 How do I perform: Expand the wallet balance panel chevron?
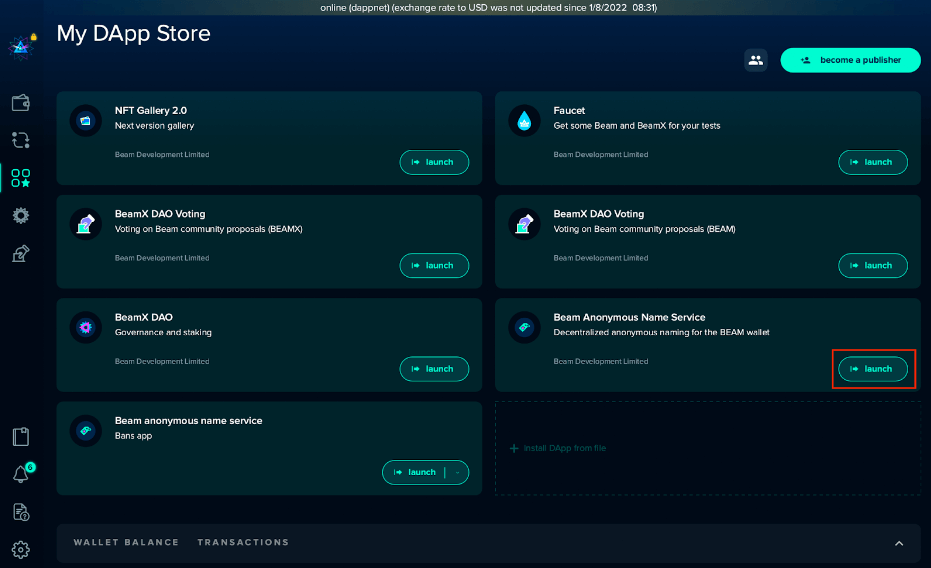pos(898,543)
